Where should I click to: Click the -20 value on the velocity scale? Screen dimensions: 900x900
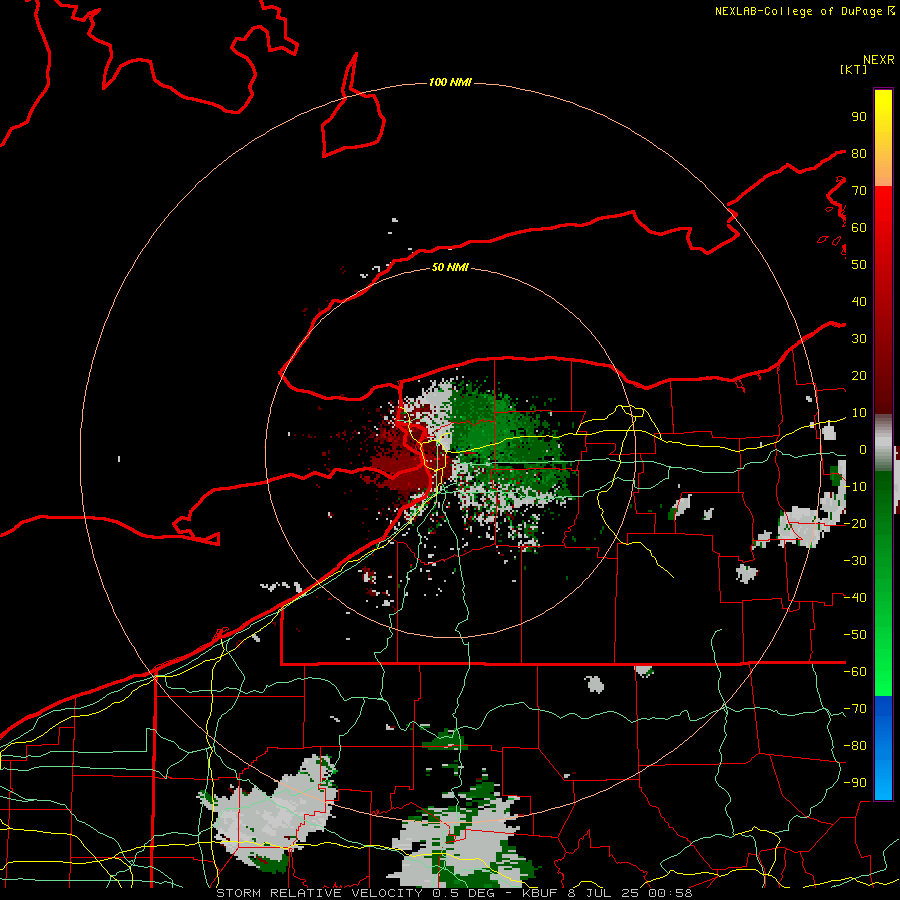(855, 523)
